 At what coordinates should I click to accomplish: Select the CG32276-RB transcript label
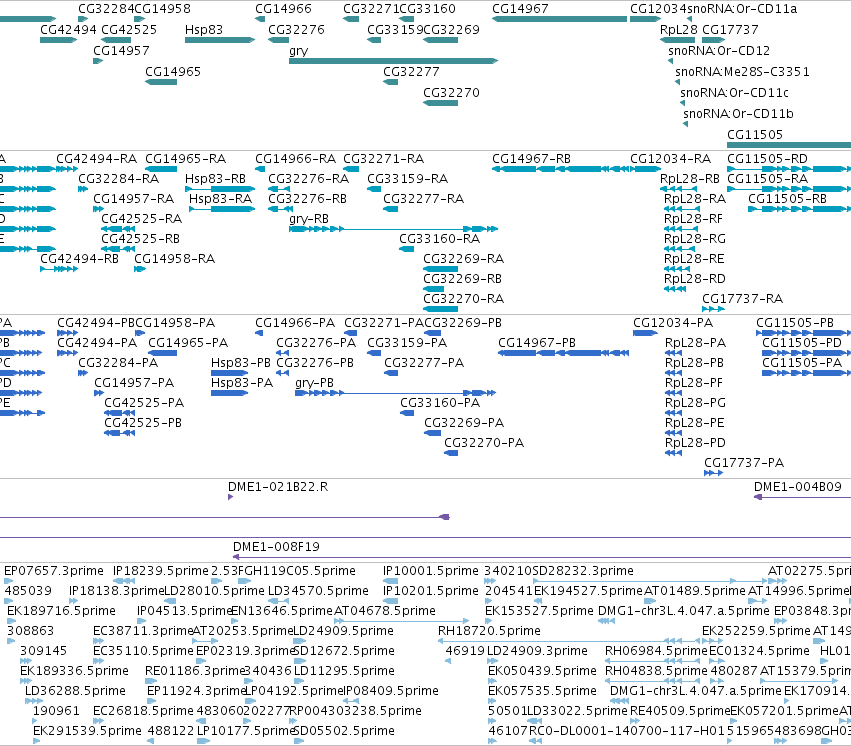[x=307, y=199]
